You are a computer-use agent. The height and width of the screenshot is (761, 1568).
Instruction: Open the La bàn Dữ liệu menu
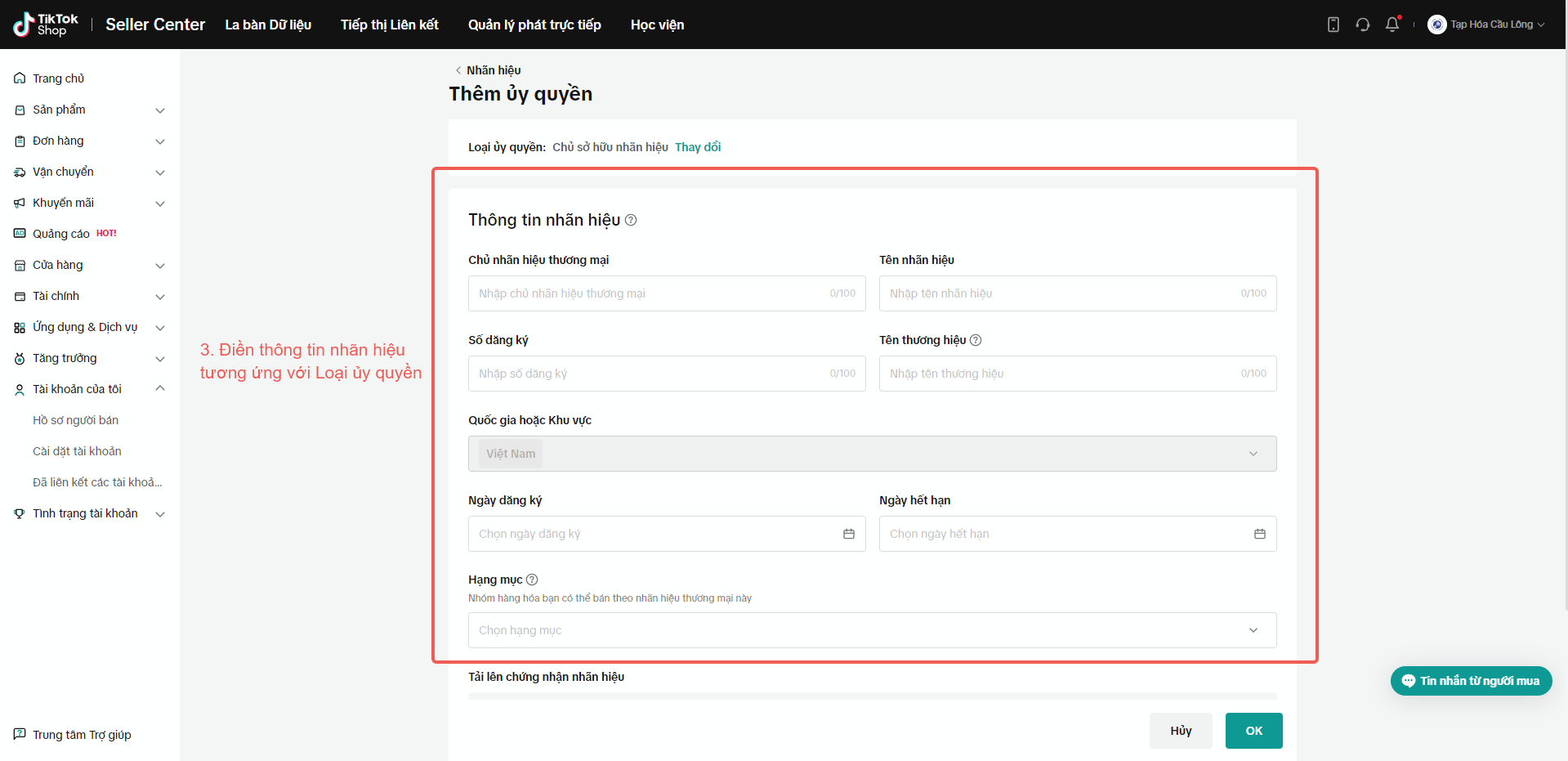[268, 25]
